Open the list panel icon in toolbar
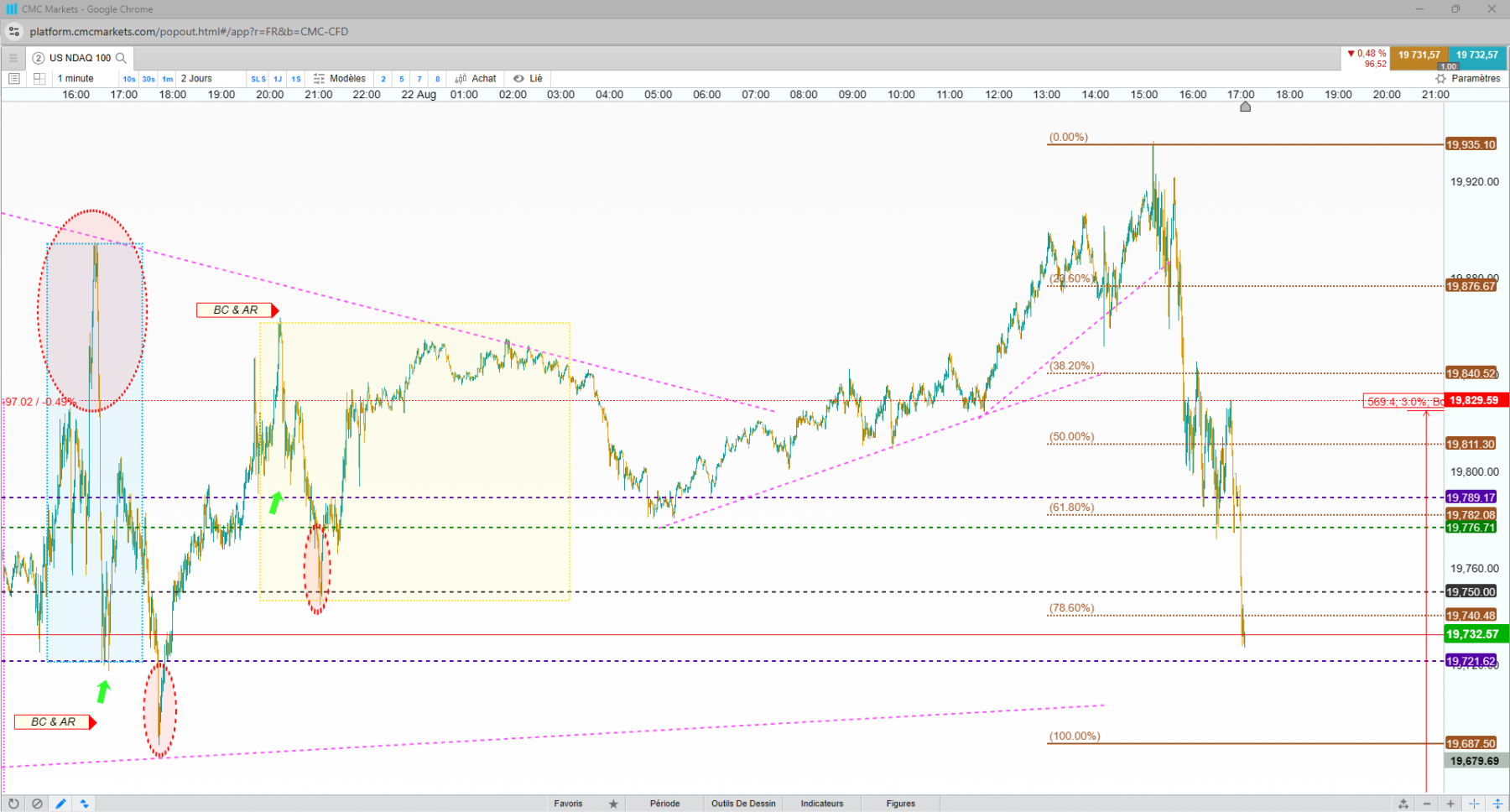This screenshot has width=1510, height=812. [x=14, y=79]
